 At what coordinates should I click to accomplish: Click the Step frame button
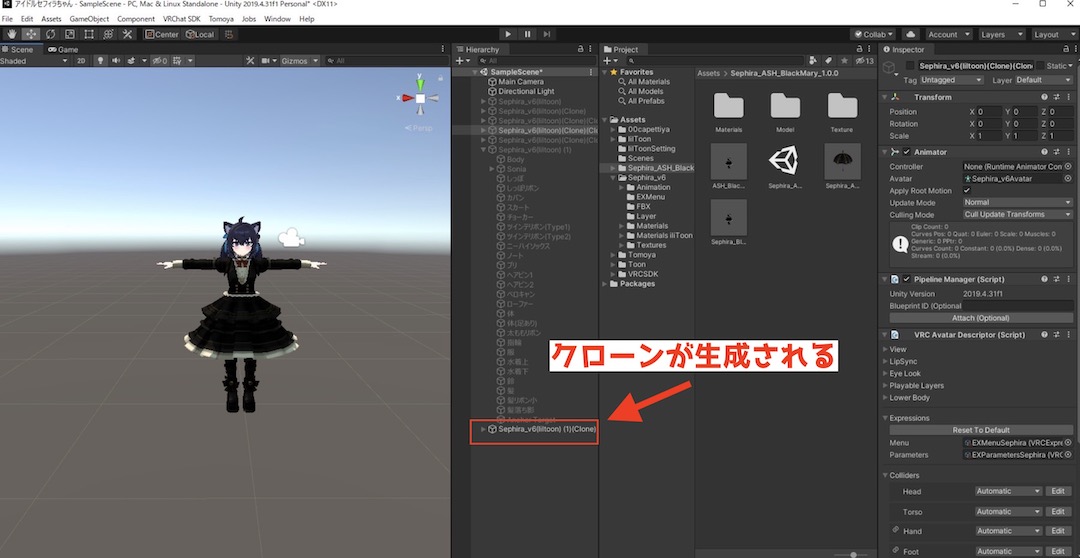tap(547, 34)
